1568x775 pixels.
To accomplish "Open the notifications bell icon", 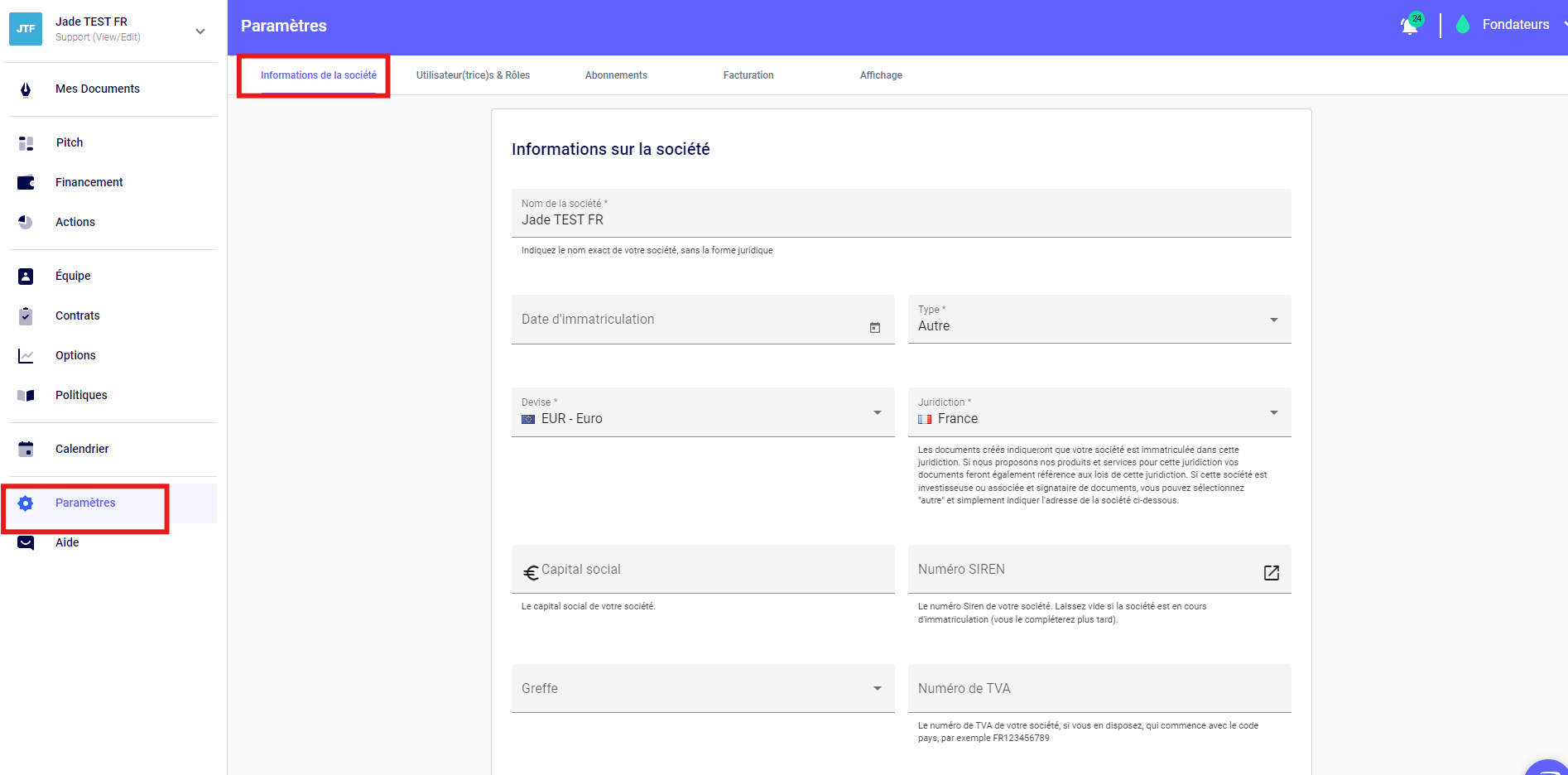I will click(1409, 25).
